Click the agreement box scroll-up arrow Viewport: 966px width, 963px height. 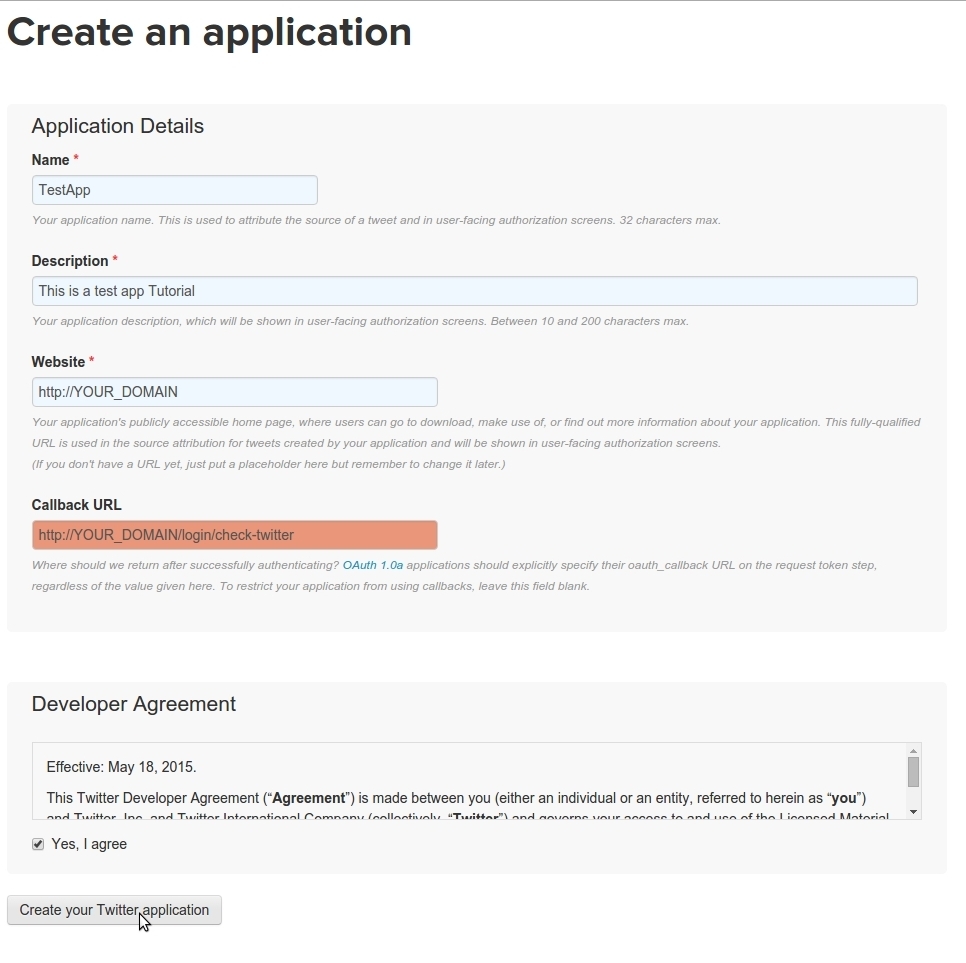(x=913, y=751)
